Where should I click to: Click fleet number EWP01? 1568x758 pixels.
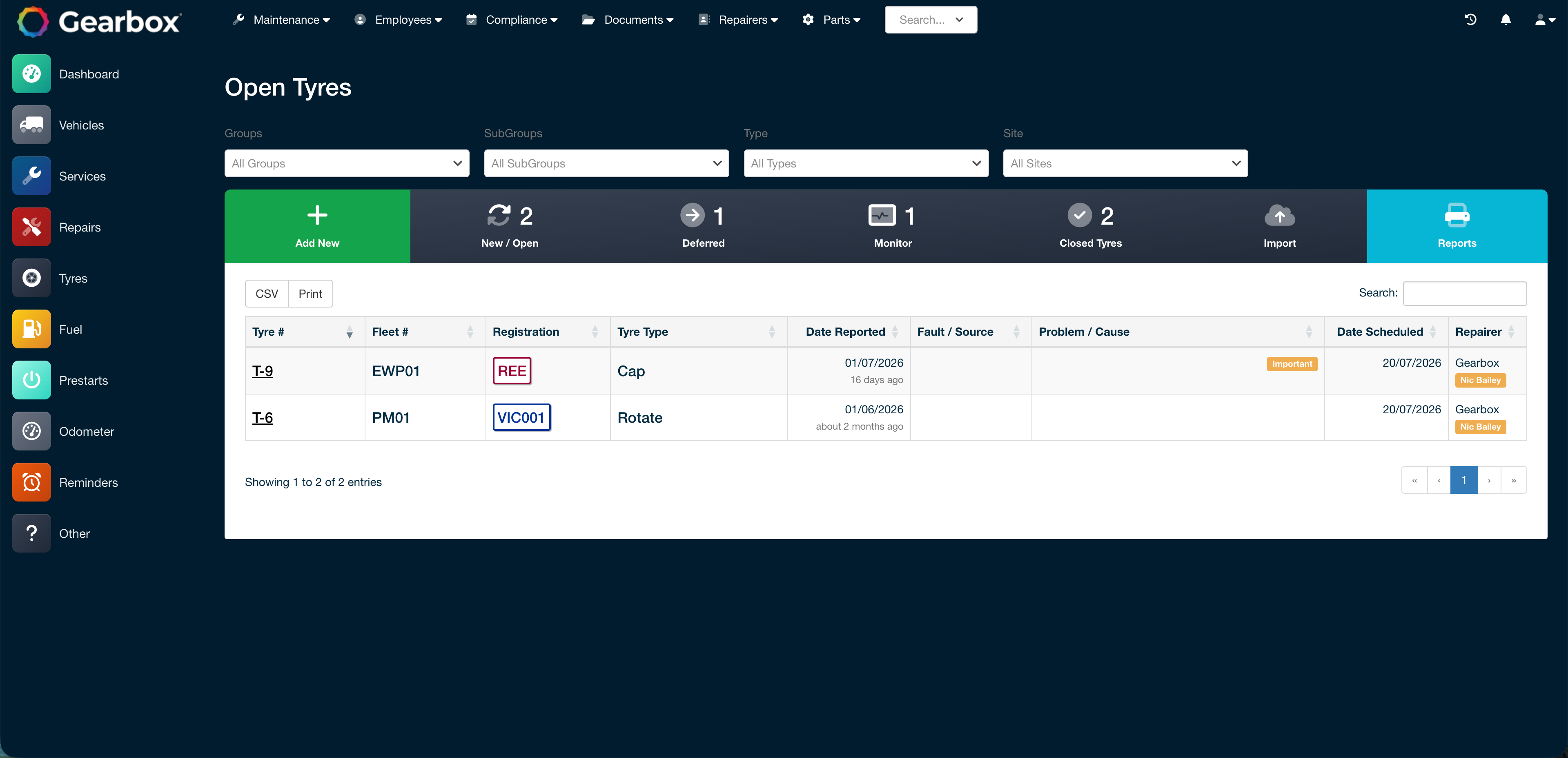click(x=396, y=371)
